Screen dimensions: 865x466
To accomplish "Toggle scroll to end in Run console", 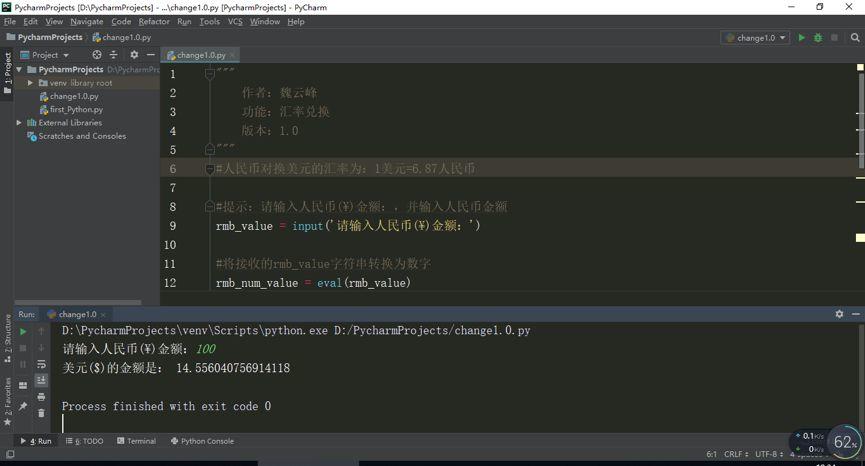I will coord(41,381).
